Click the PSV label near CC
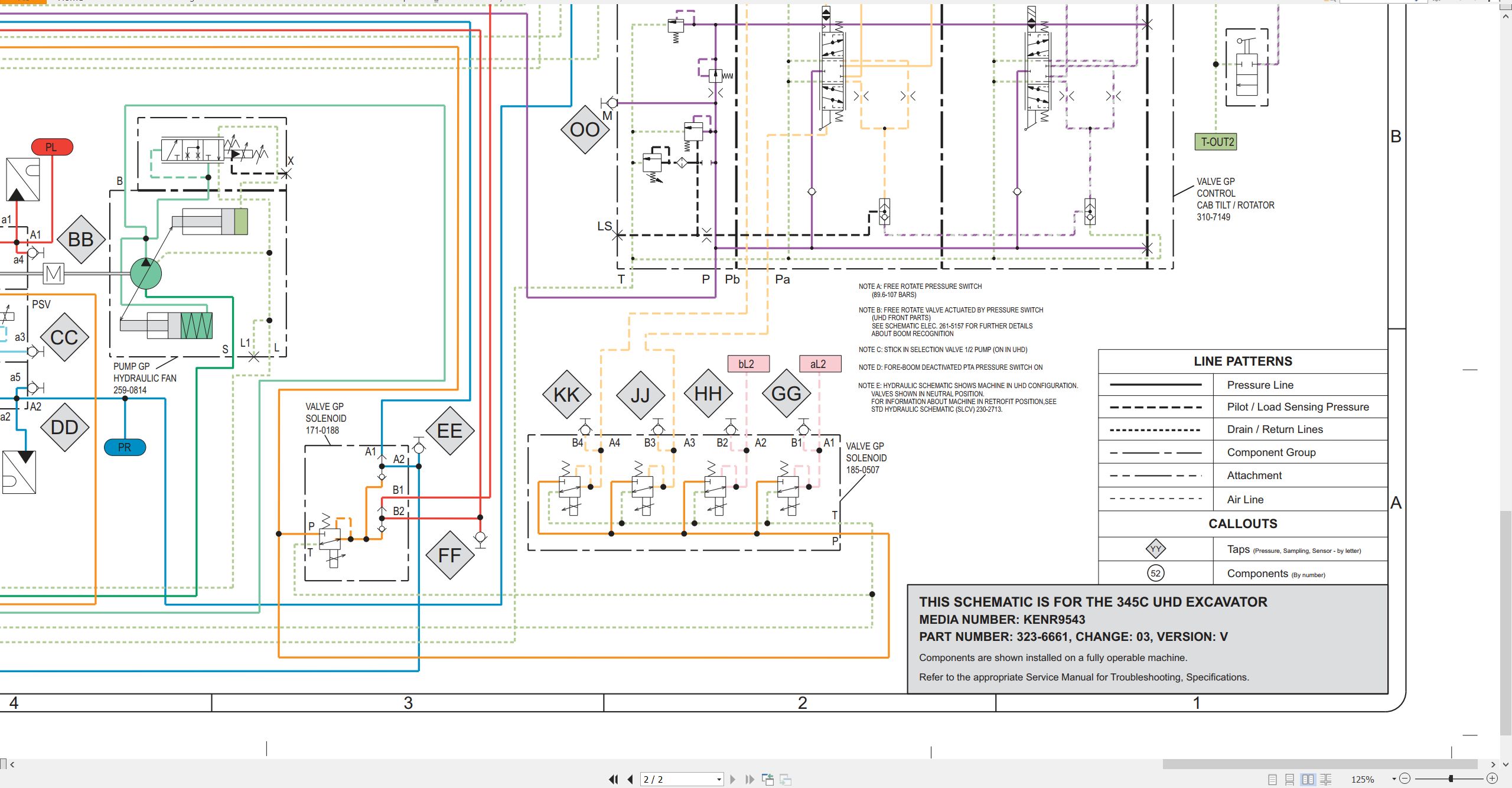 [x=41, y=304]
